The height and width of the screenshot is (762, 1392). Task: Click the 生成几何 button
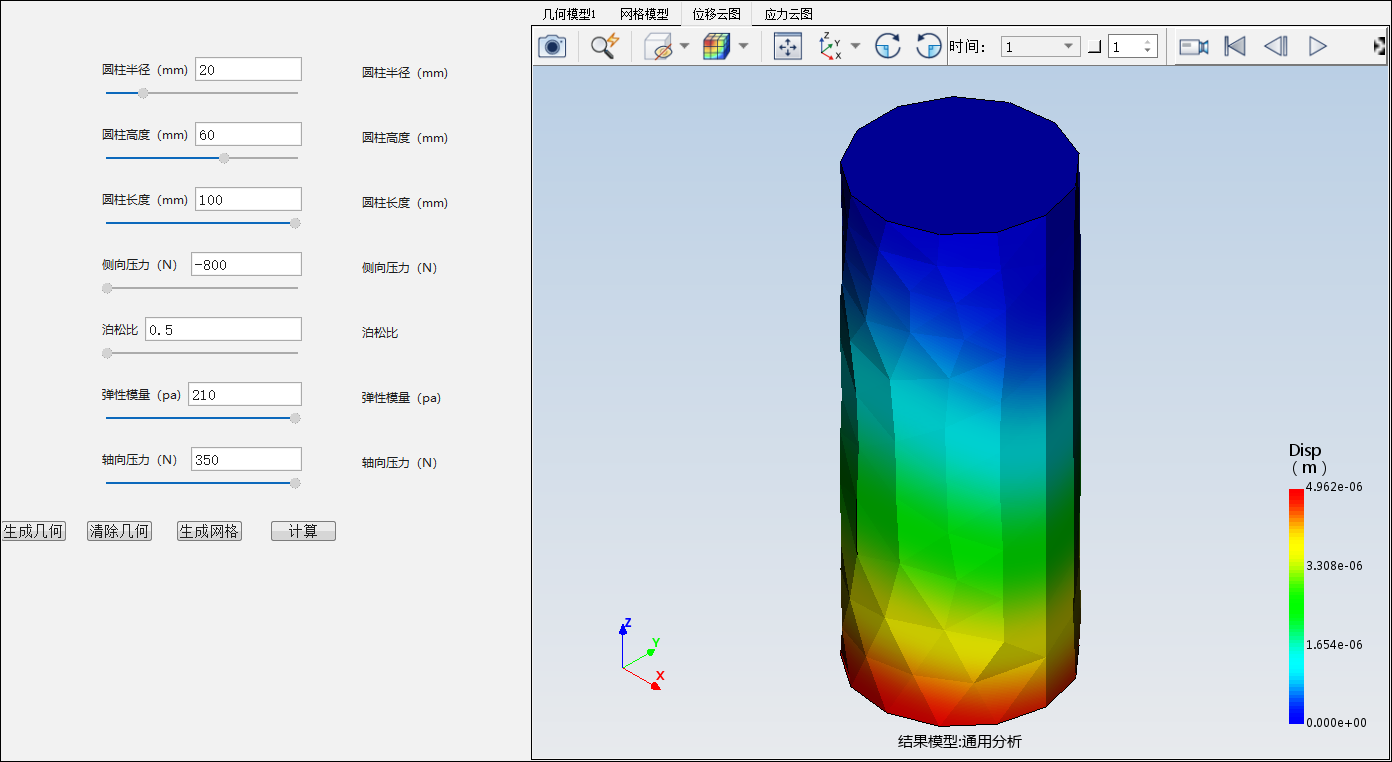[x=33, y=531]
